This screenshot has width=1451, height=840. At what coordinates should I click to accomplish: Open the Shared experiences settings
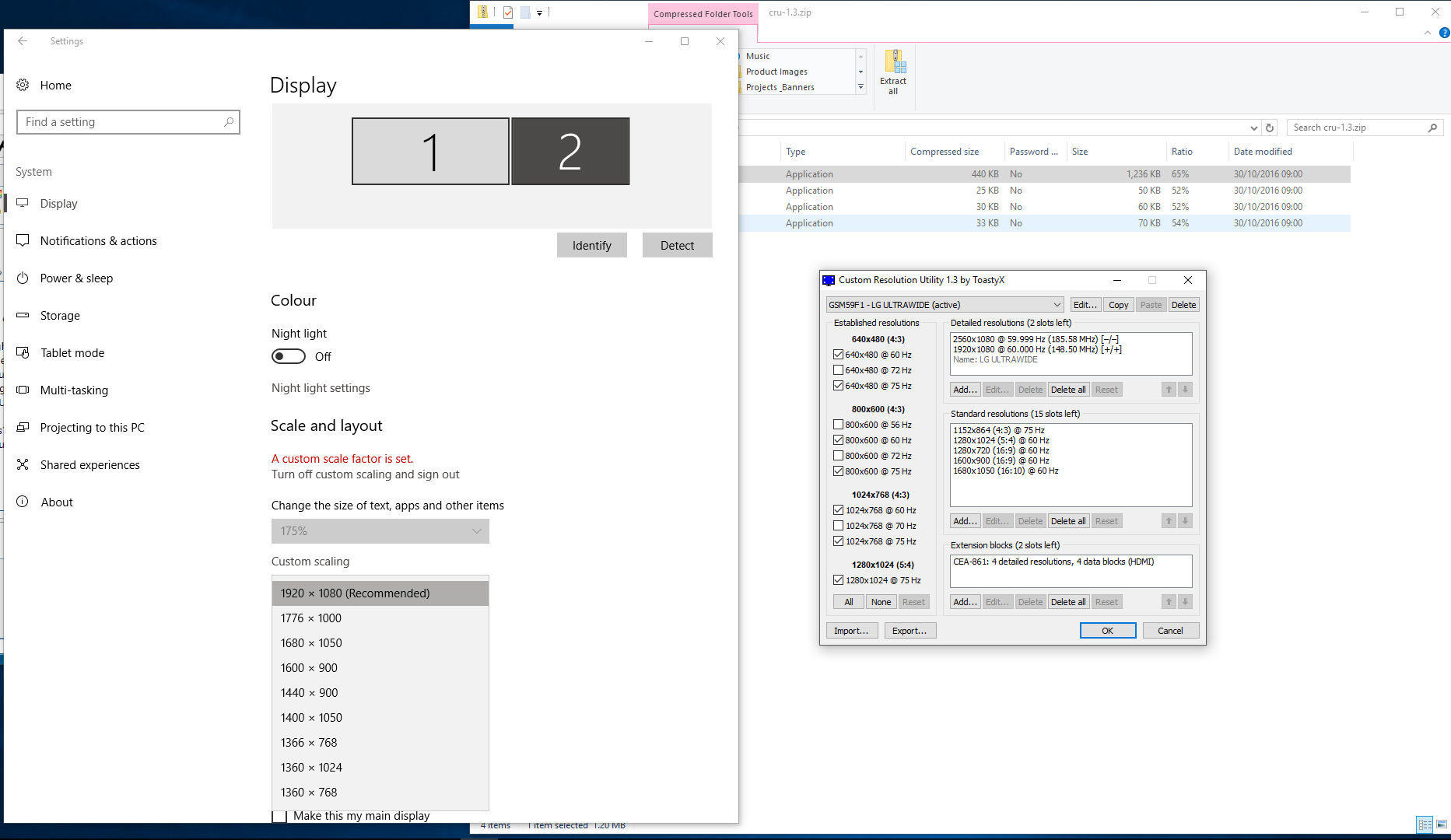[89, 465]
